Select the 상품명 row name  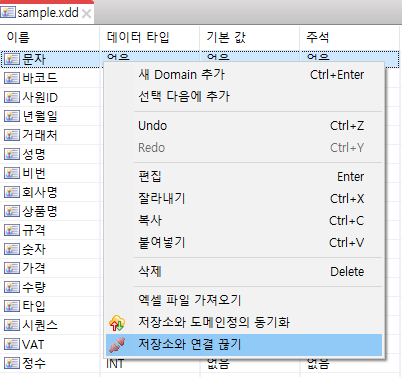[40, 211]
